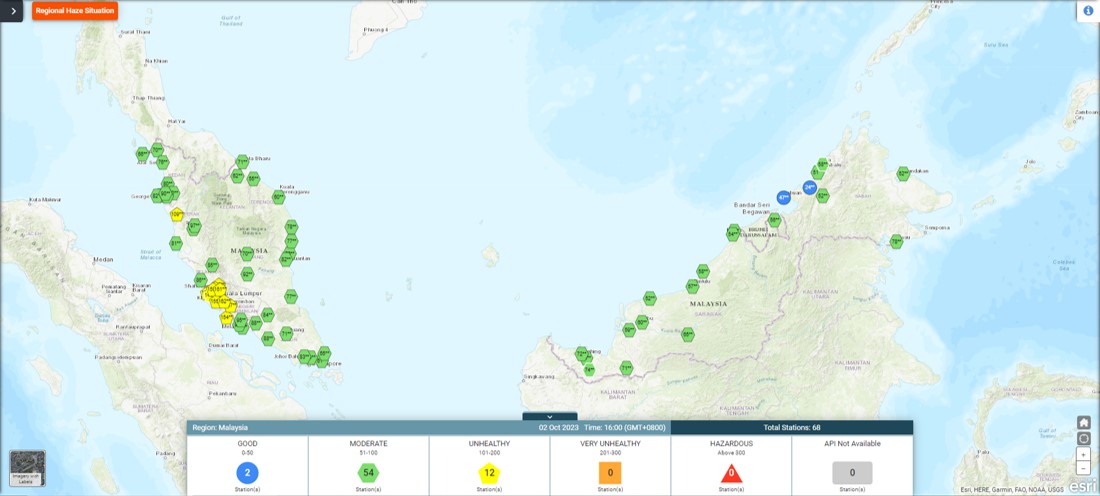Zoom in on the map
1100x496 pixels.
[x=1084, y=454]
